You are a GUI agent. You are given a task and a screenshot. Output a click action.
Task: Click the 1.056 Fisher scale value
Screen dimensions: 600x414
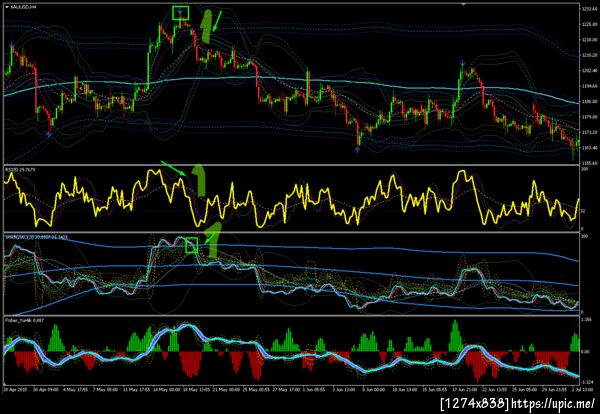tap(586, 319)
